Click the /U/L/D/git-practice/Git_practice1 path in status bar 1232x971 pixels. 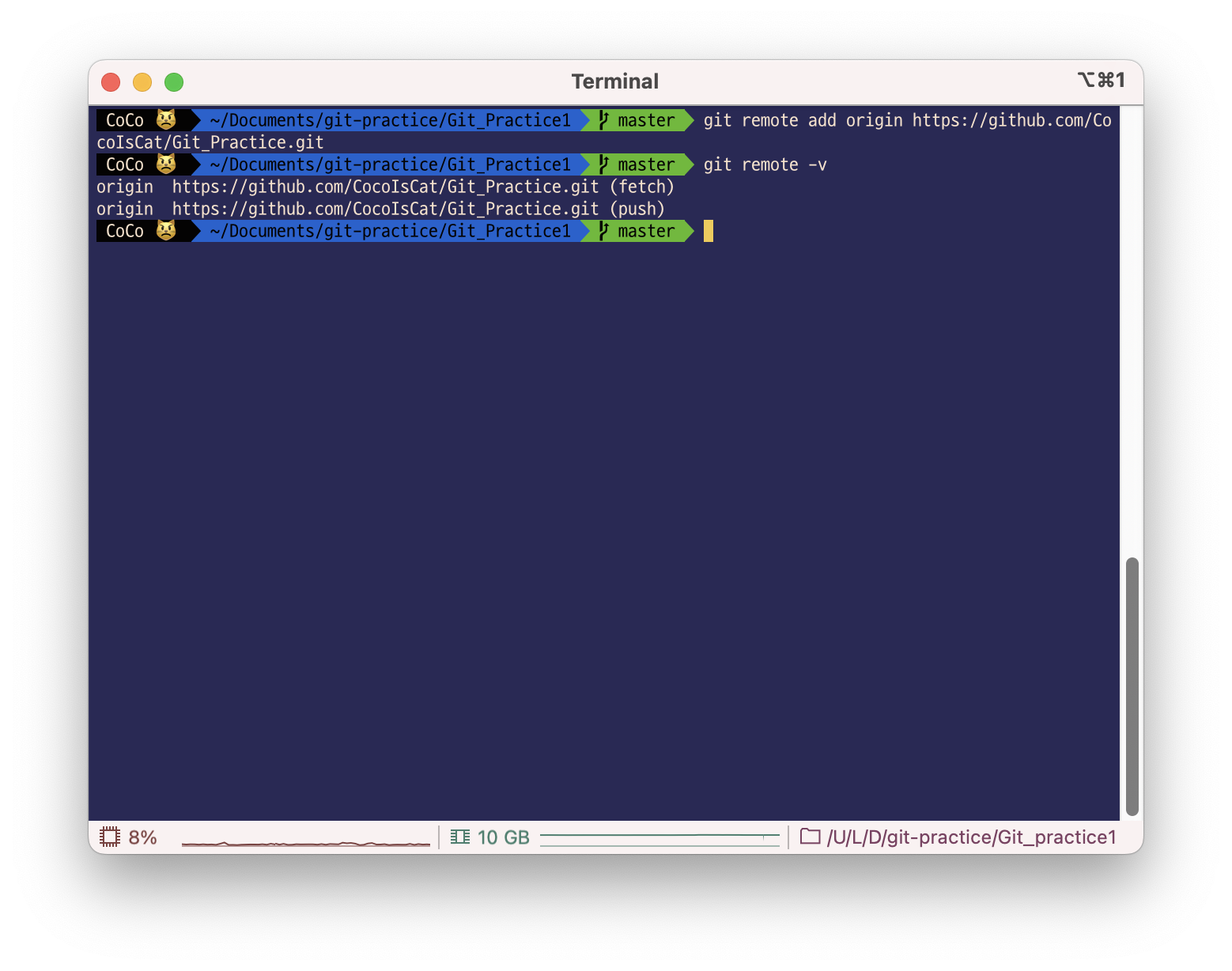[x=972, y=837]
